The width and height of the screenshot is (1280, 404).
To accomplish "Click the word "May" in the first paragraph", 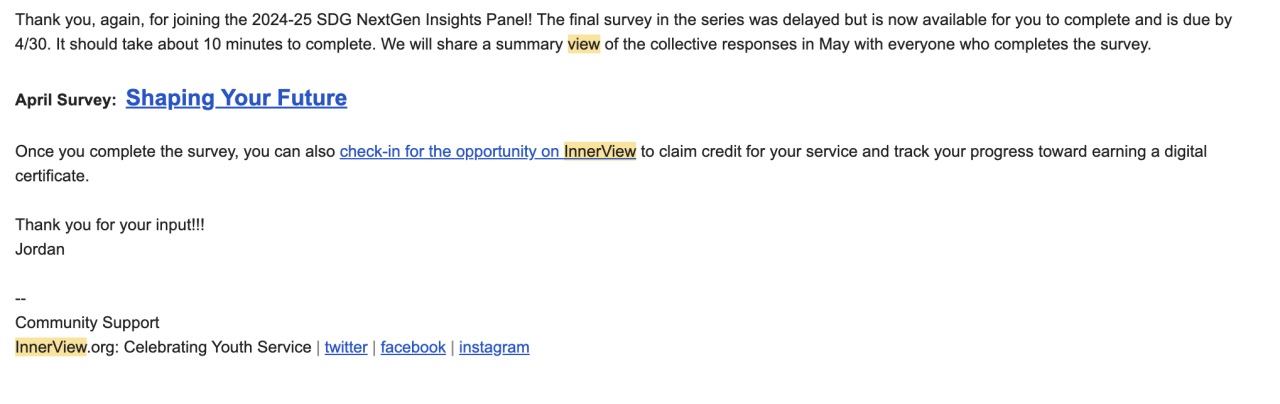I will (834, 45).
